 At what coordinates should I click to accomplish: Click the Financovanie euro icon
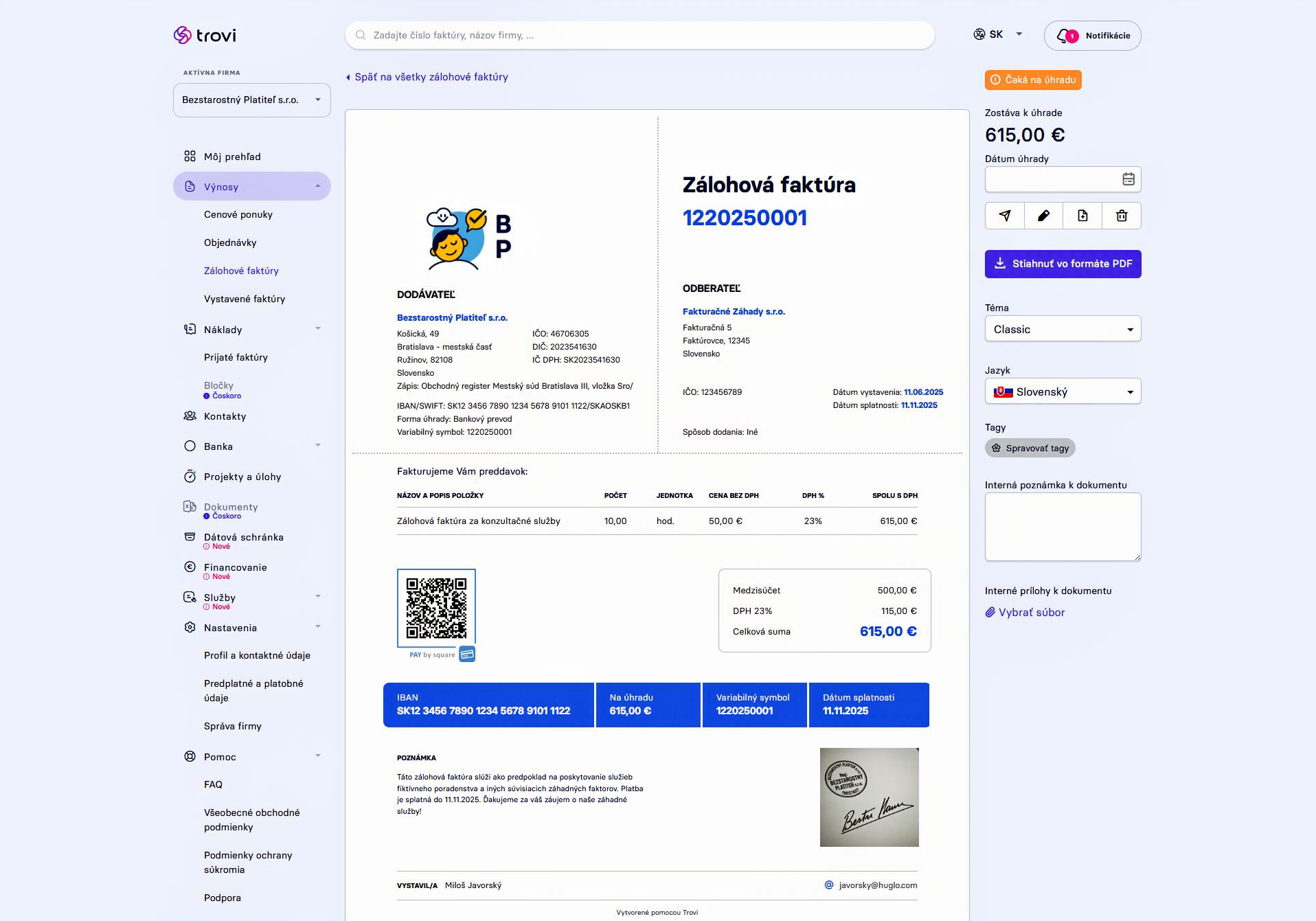pyautogui.click(x=190, y=567)
